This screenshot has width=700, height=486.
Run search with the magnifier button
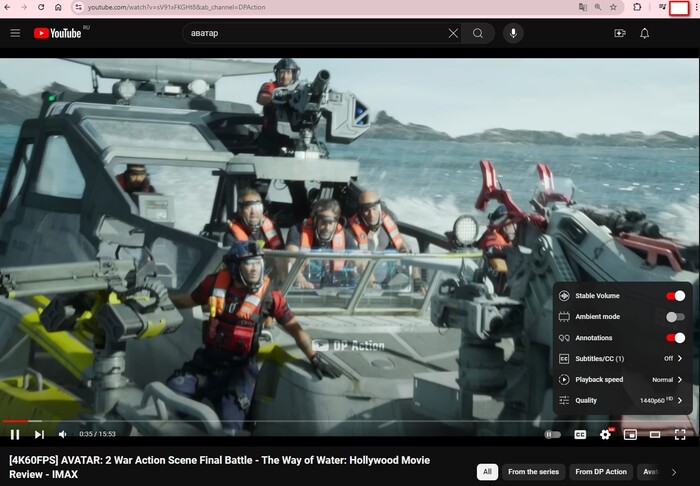pos(478,33)
